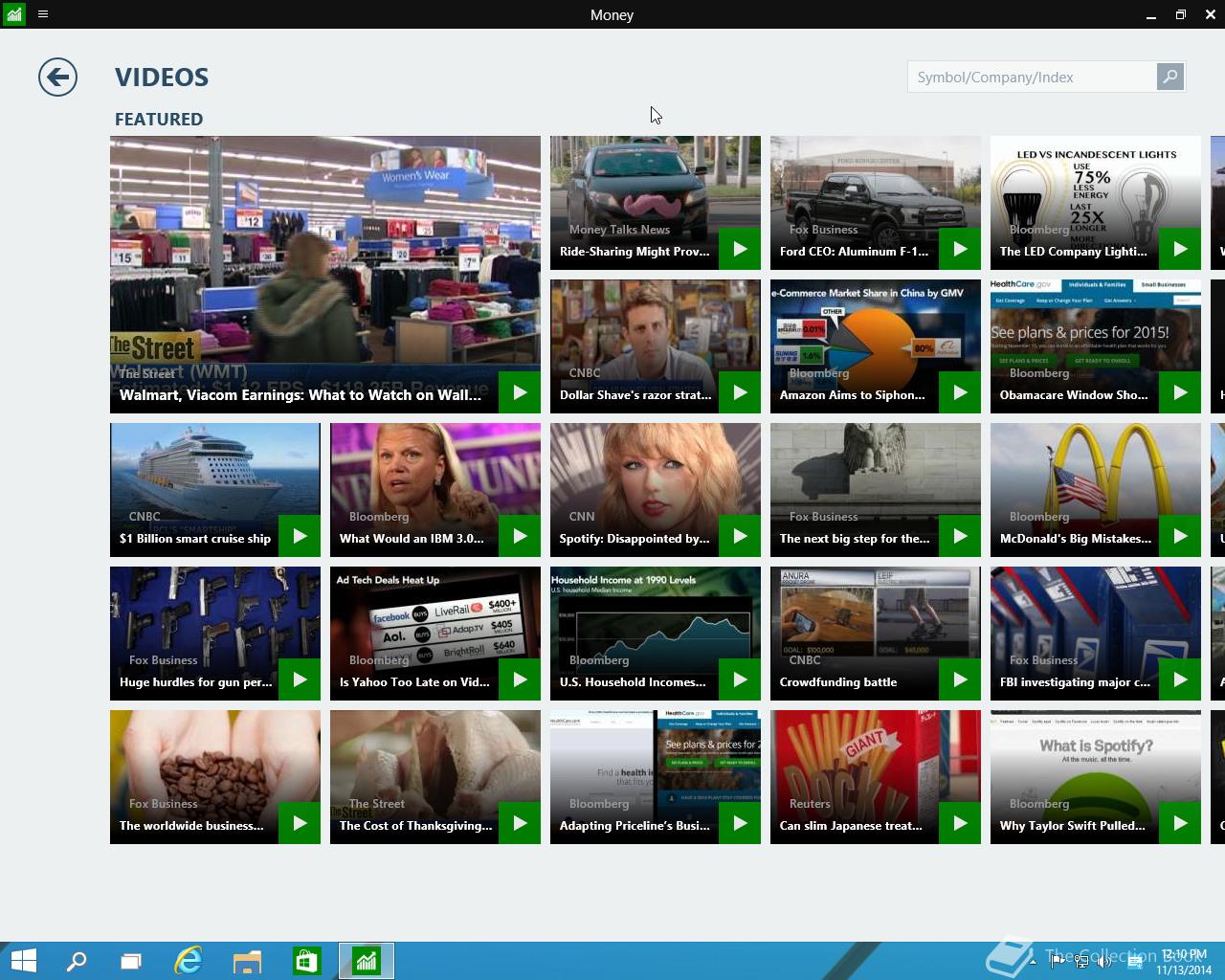Play What Would an IBM 3.0... video
The height and width of the screenshot is (980, 1225).
point(520,536)
